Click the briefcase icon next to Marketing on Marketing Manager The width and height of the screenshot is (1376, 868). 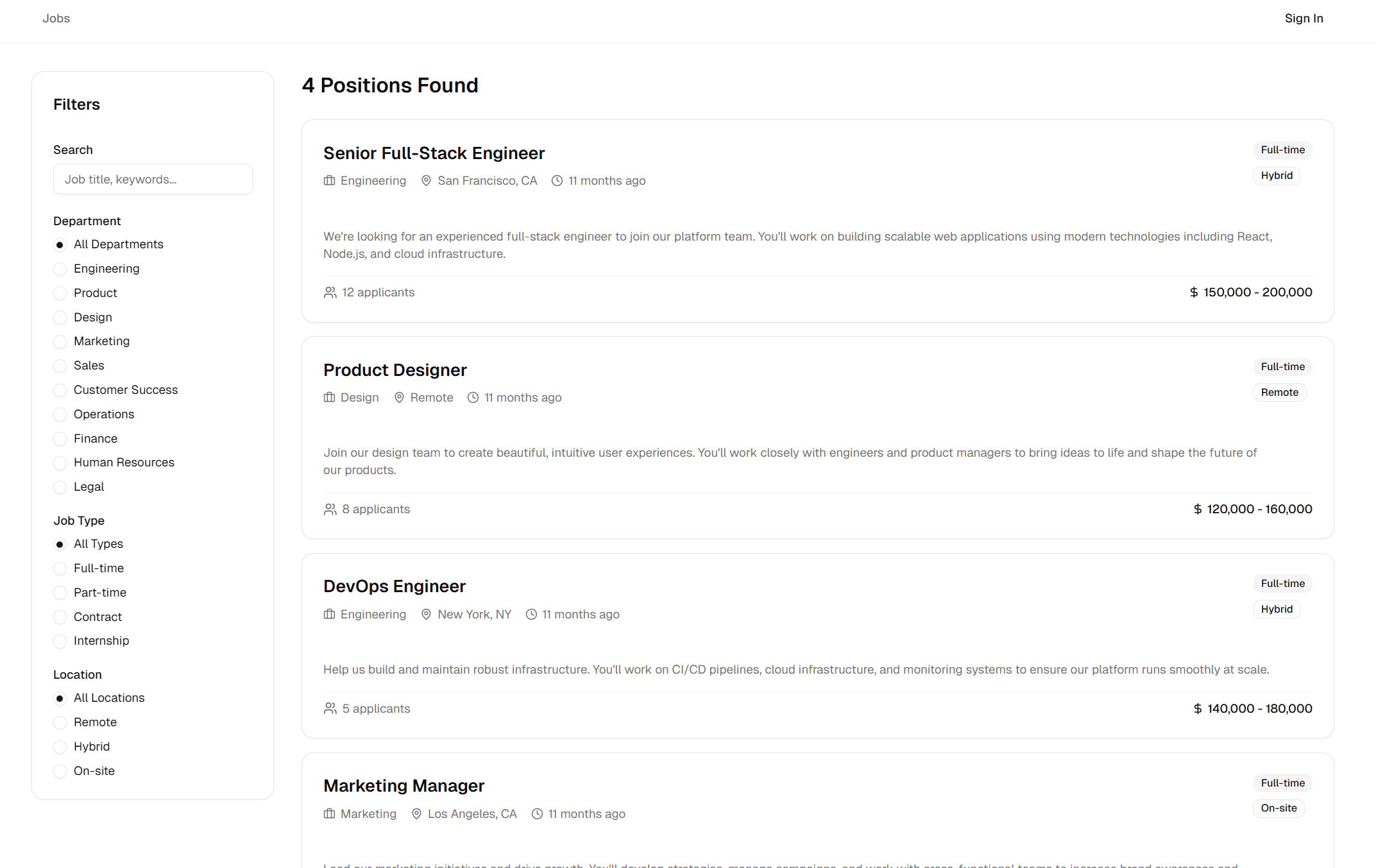click(x=329, y=813)
